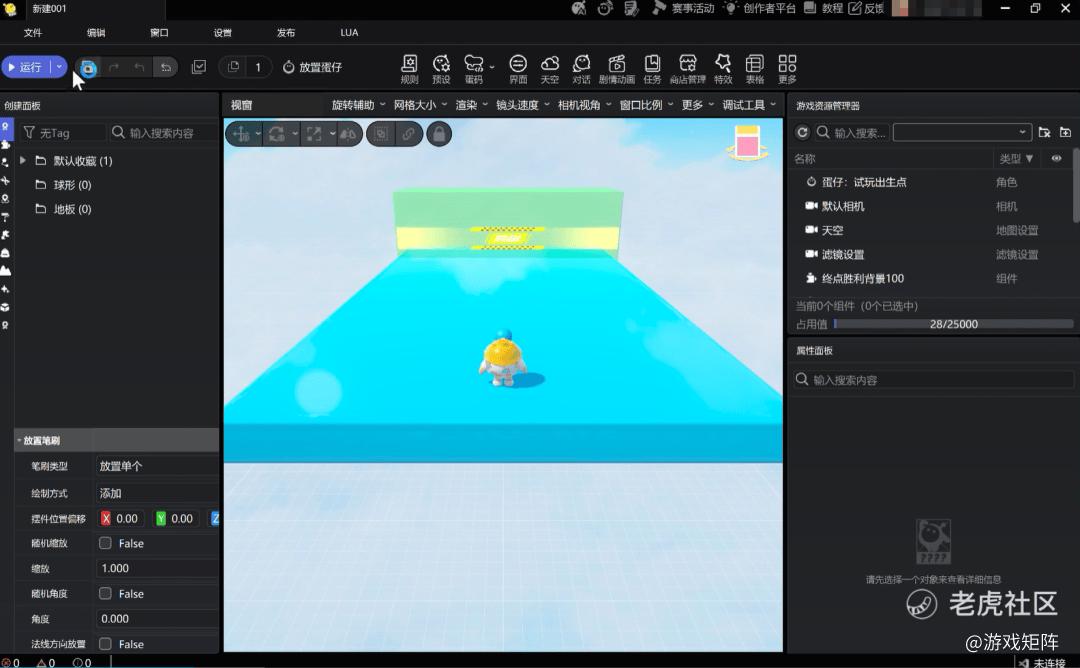Image resolution: width=1080 pixels, height=668 pixels.
Task: Toggle the 随机缩放 checkbox
Action: pyautogui.click(x=105, y=543)
